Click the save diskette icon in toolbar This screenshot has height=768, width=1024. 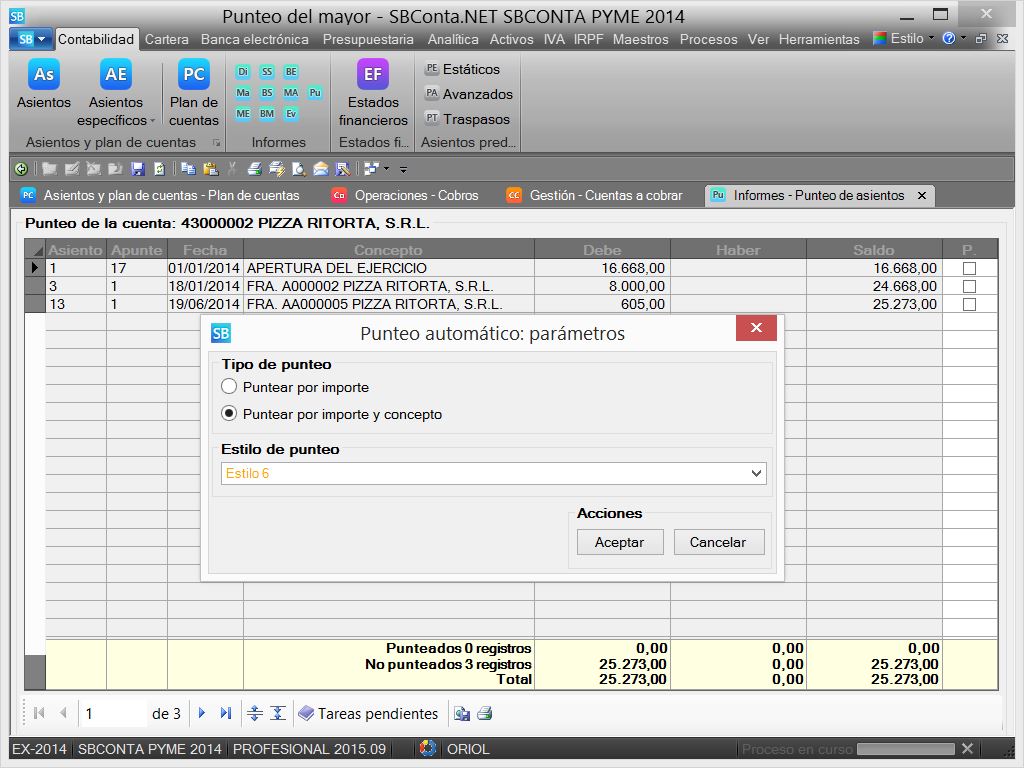(x=138, y=169)
